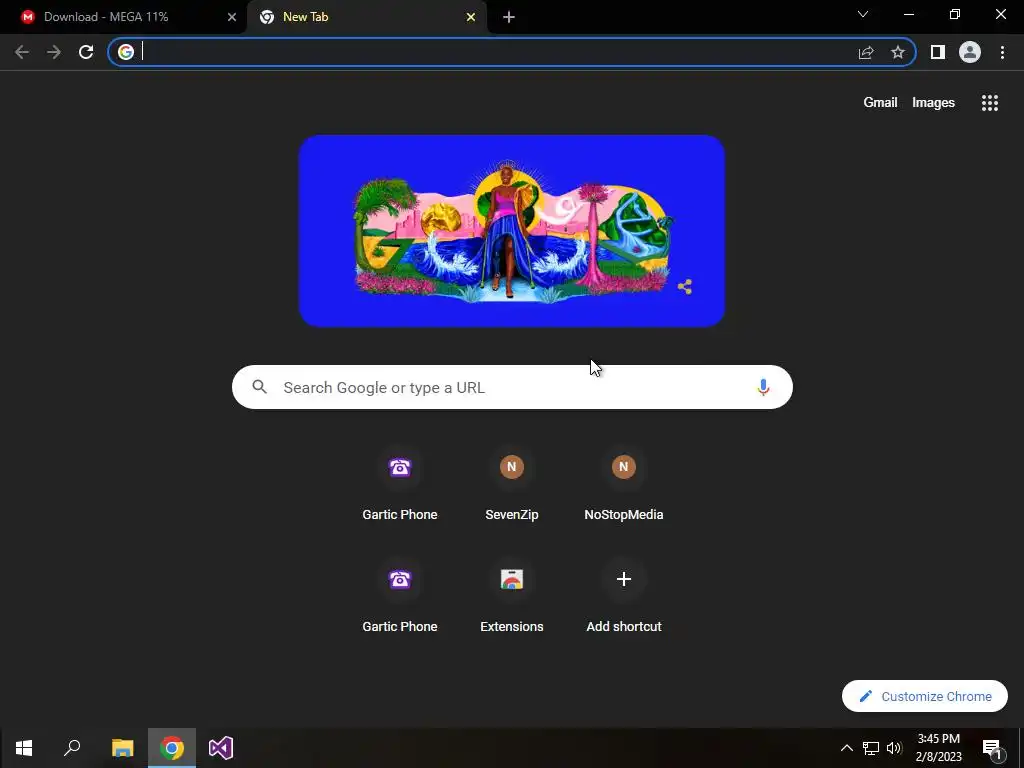Add a new shortcut tile
The image size is (1024, 768).
click(624, 598)
